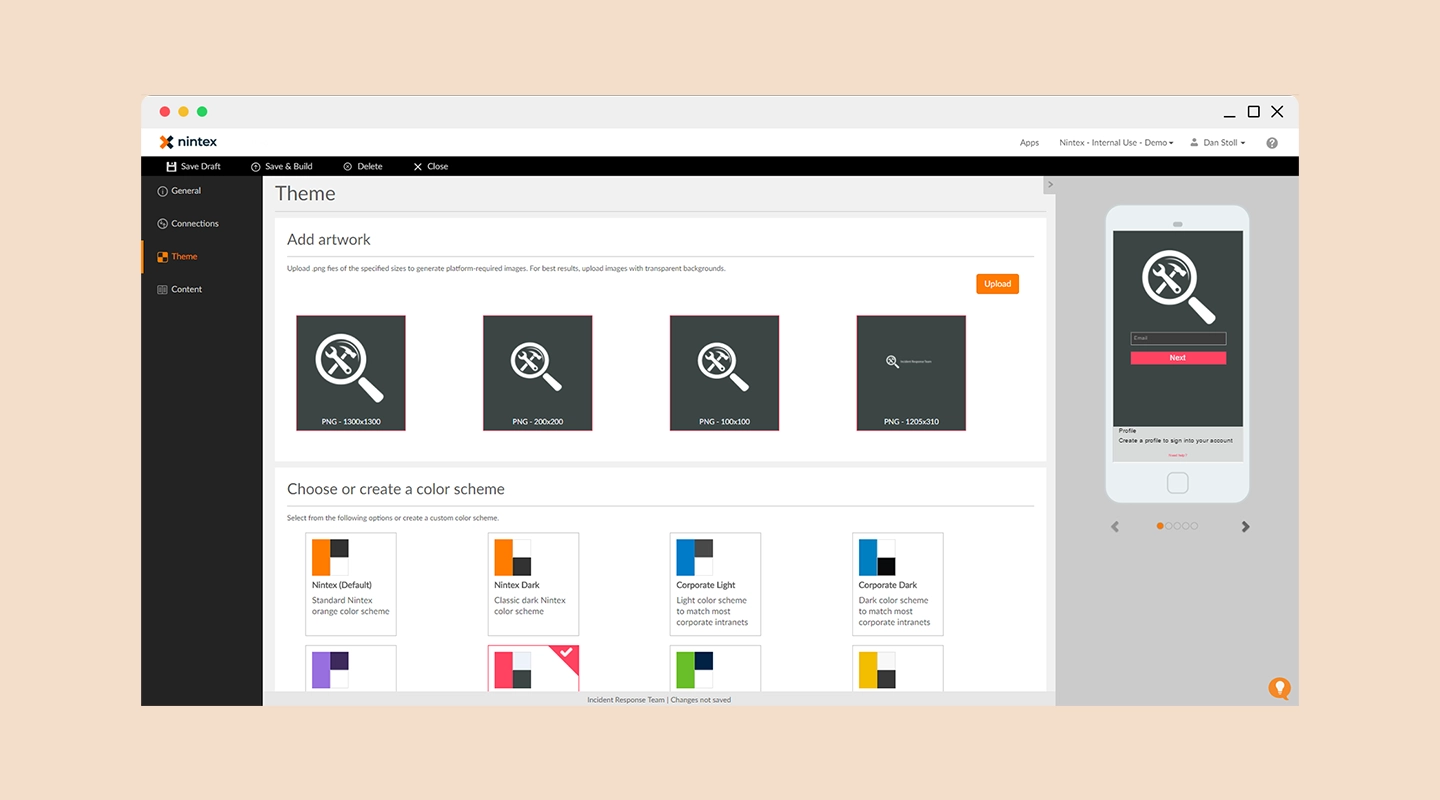Click the checkmark on selected scheme

(x=567, y=653)
